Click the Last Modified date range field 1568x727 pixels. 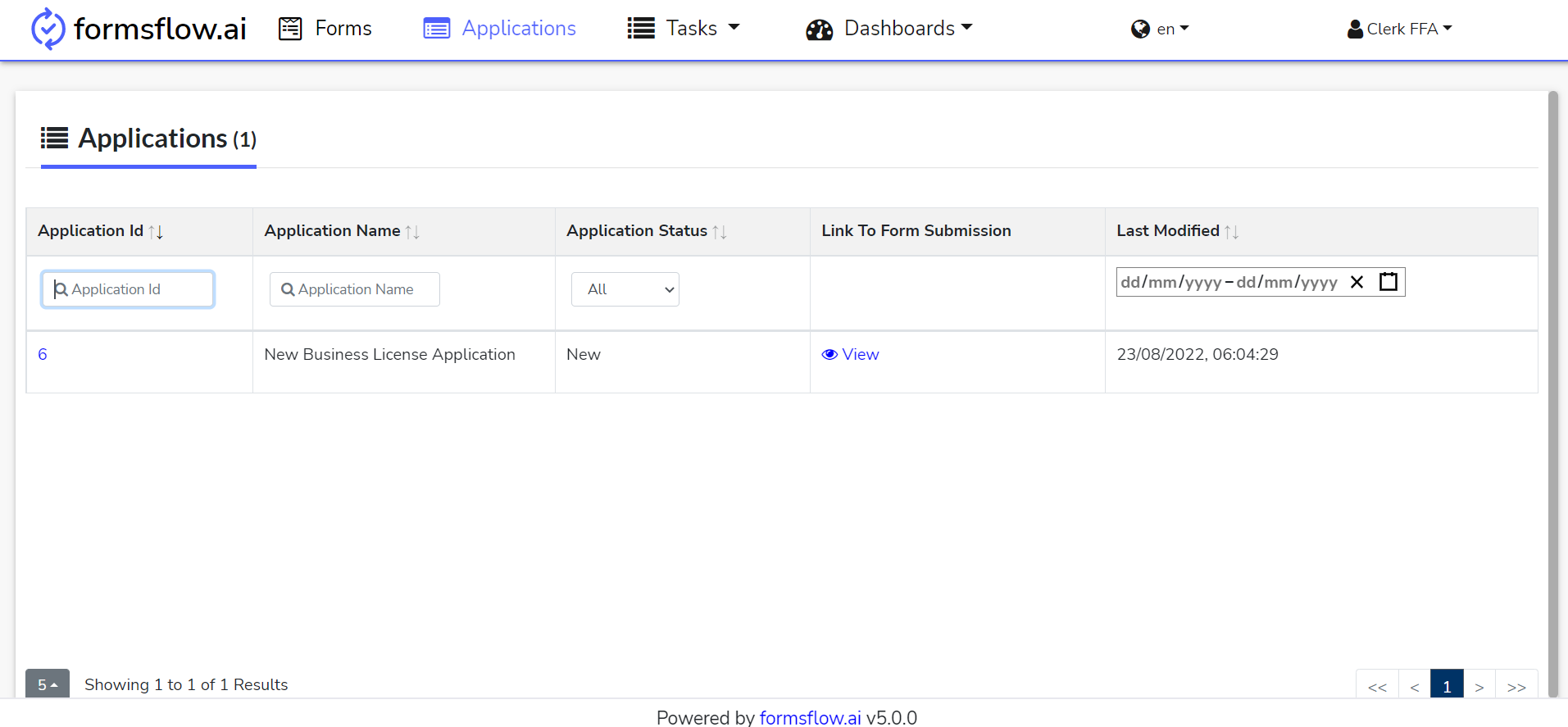(x=1261, y=282)
